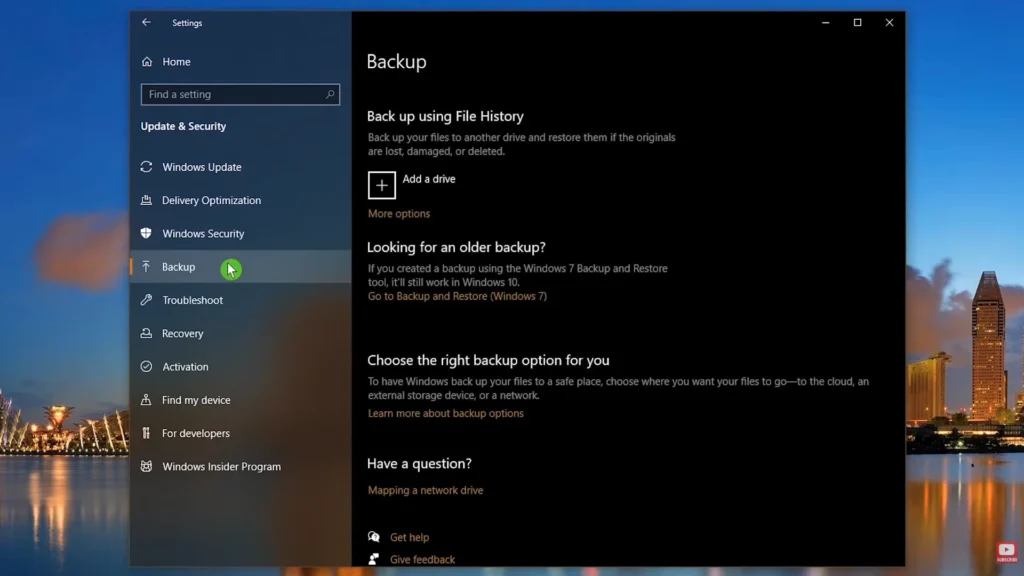This screenshot has height=576, width=1024.
Task: Click Add a drive label
Action: 429,179
